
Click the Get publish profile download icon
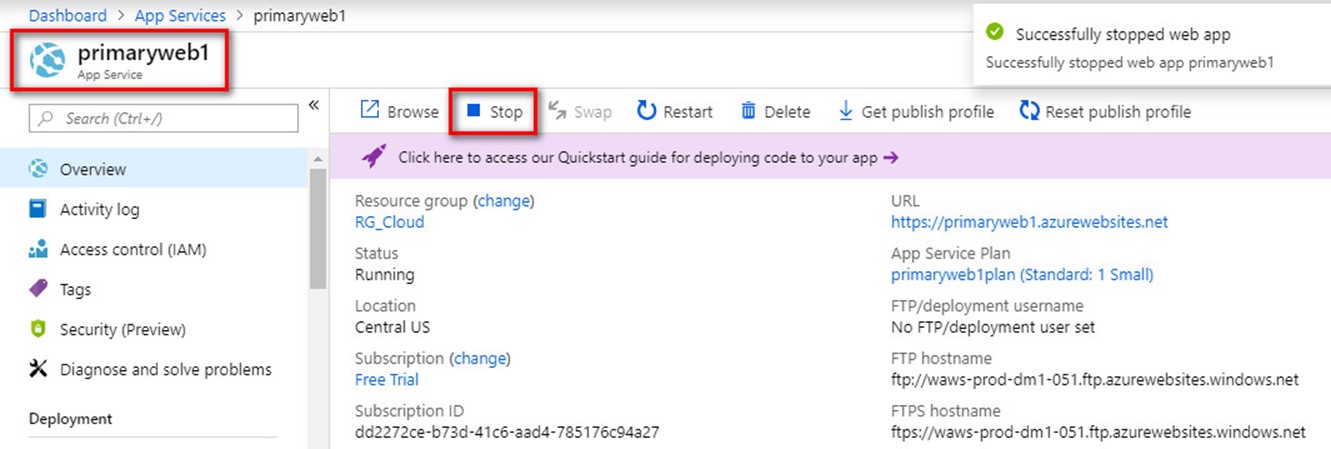(845, 111)
